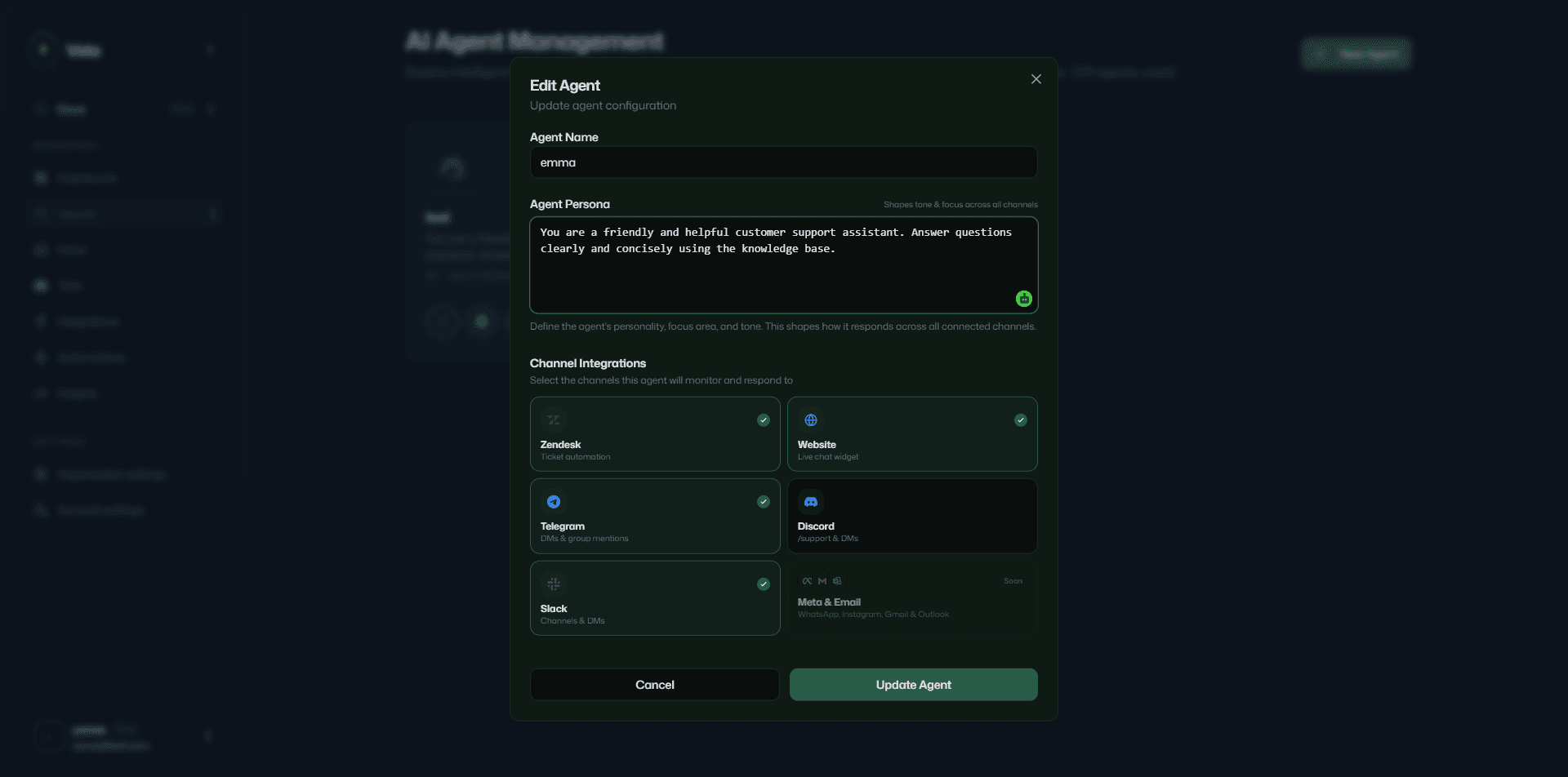This screenshot has height=777, width=1568.
Task: Click the Meta logo icon
Action: click(x=808, y=581)
